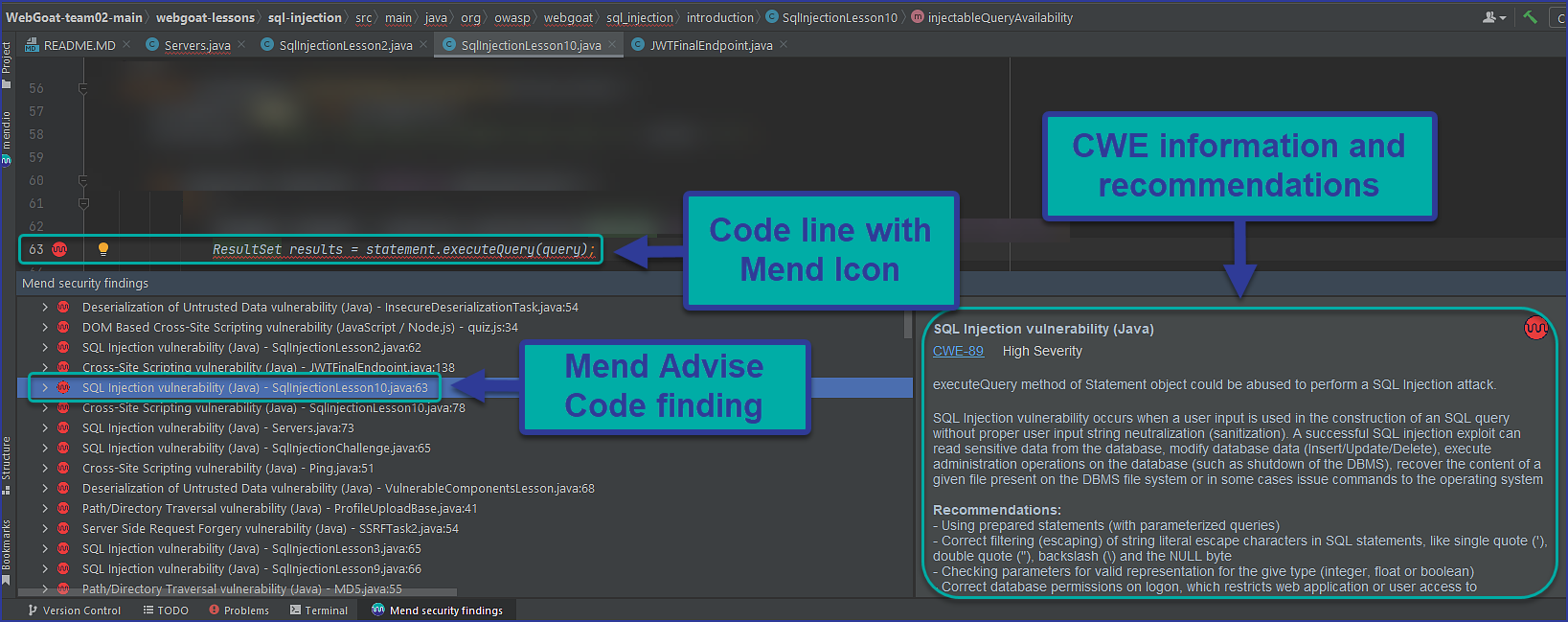The height and width of the screenshot is (622, 1568).
Task: Open the CWE-89 link
Action: (x=958, y=351)
